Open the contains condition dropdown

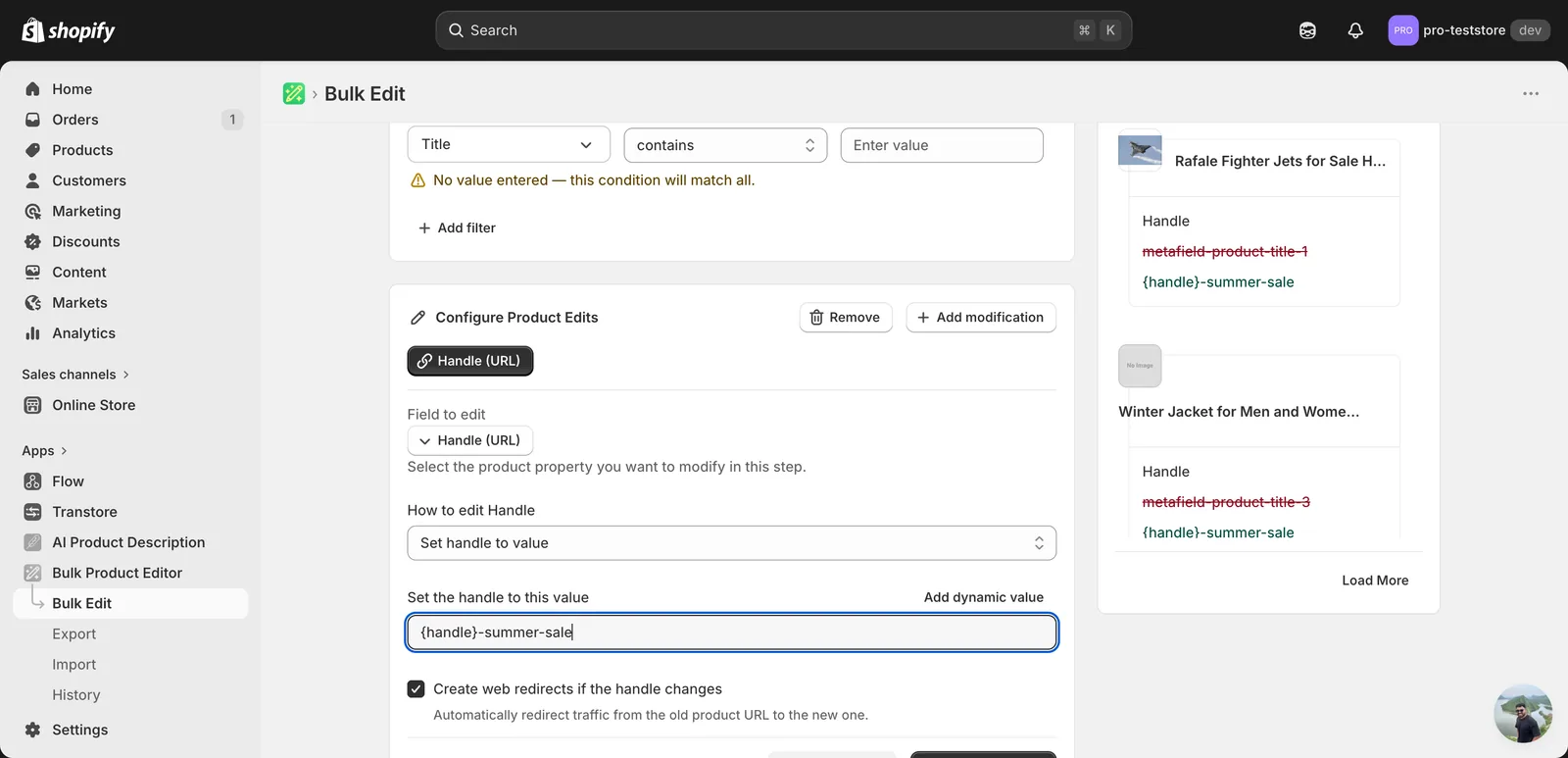(x=725, y=145)
